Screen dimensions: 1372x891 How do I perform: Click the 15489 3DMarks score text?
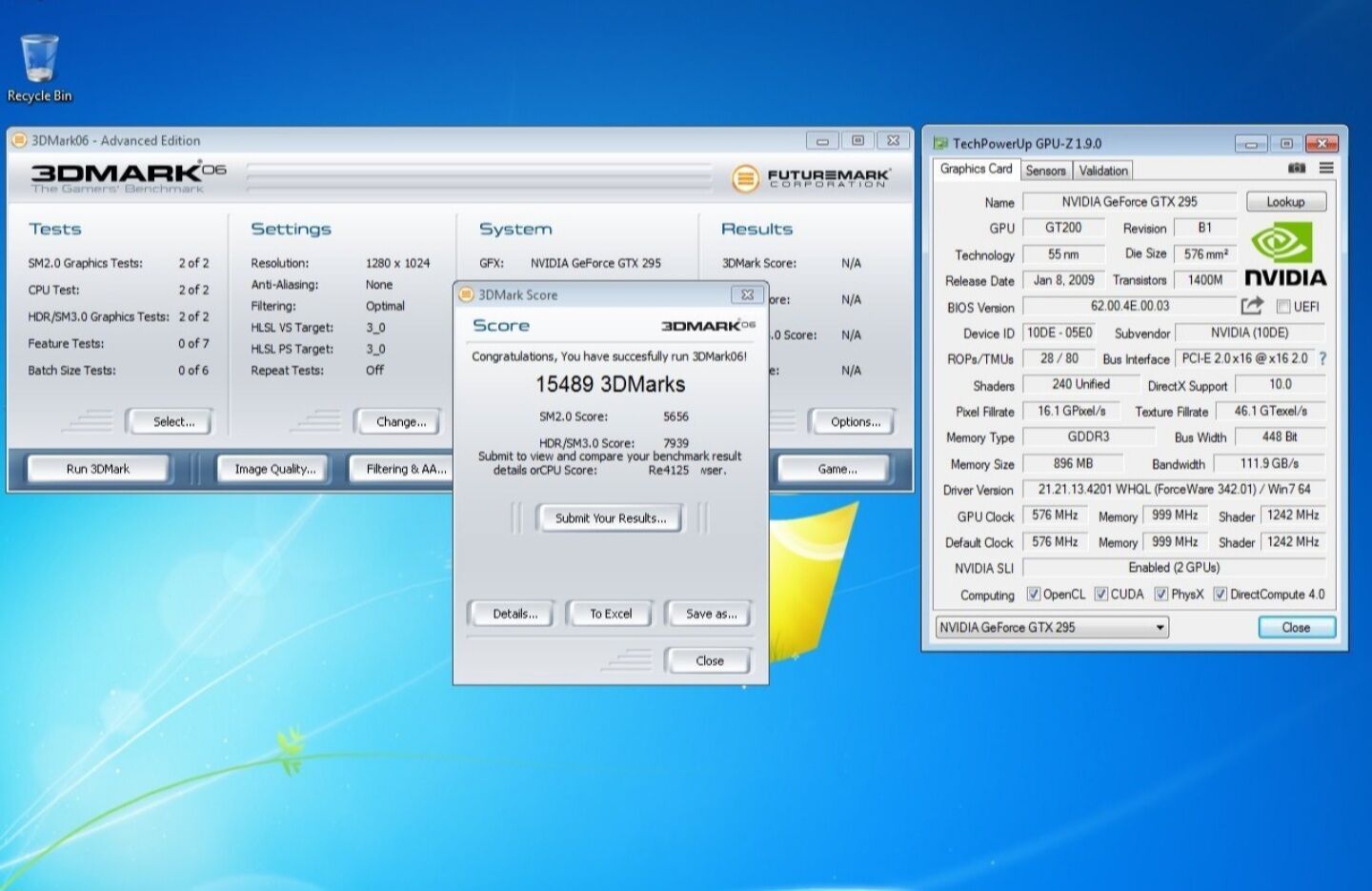610,384
